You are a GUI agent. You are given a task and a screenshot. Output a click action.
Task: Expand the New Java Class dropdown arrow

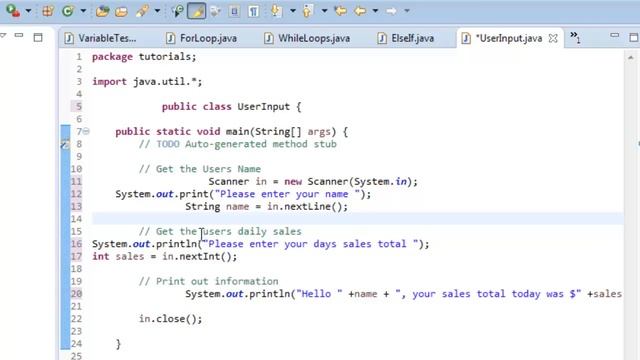pyautogui.click(x=83, y=11)
